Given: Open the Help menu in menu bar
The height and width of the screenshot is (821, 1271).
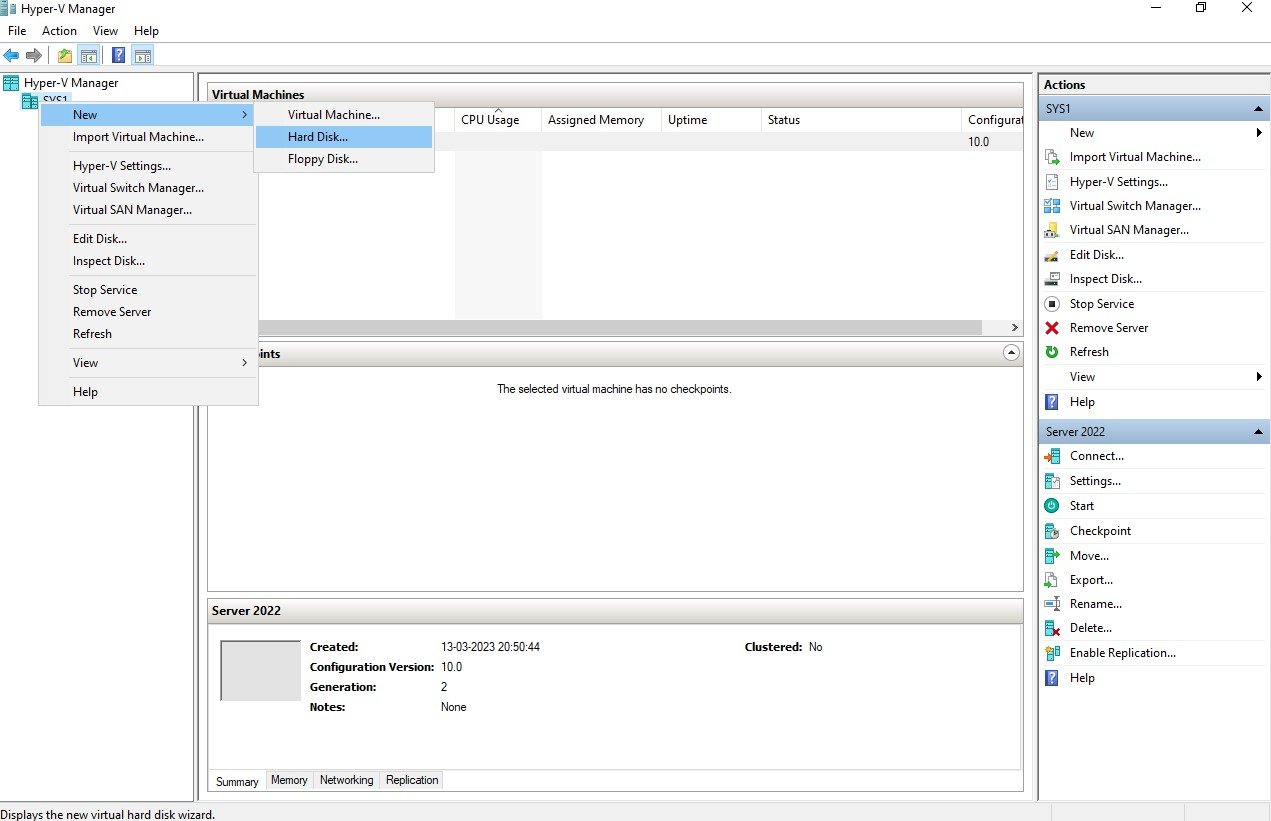Looking at the screenshot, I should (x=146, y=31).
